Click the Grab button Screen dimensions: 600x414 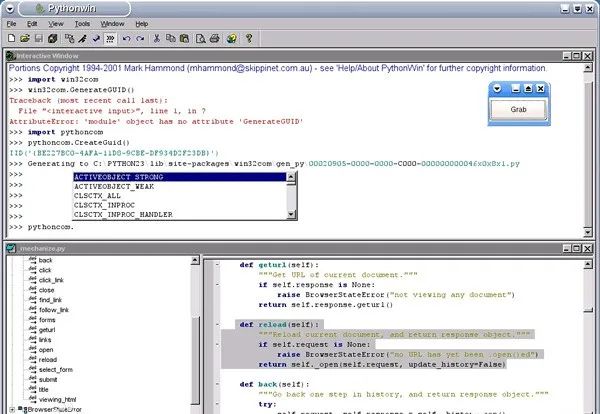tap(518, 109)
